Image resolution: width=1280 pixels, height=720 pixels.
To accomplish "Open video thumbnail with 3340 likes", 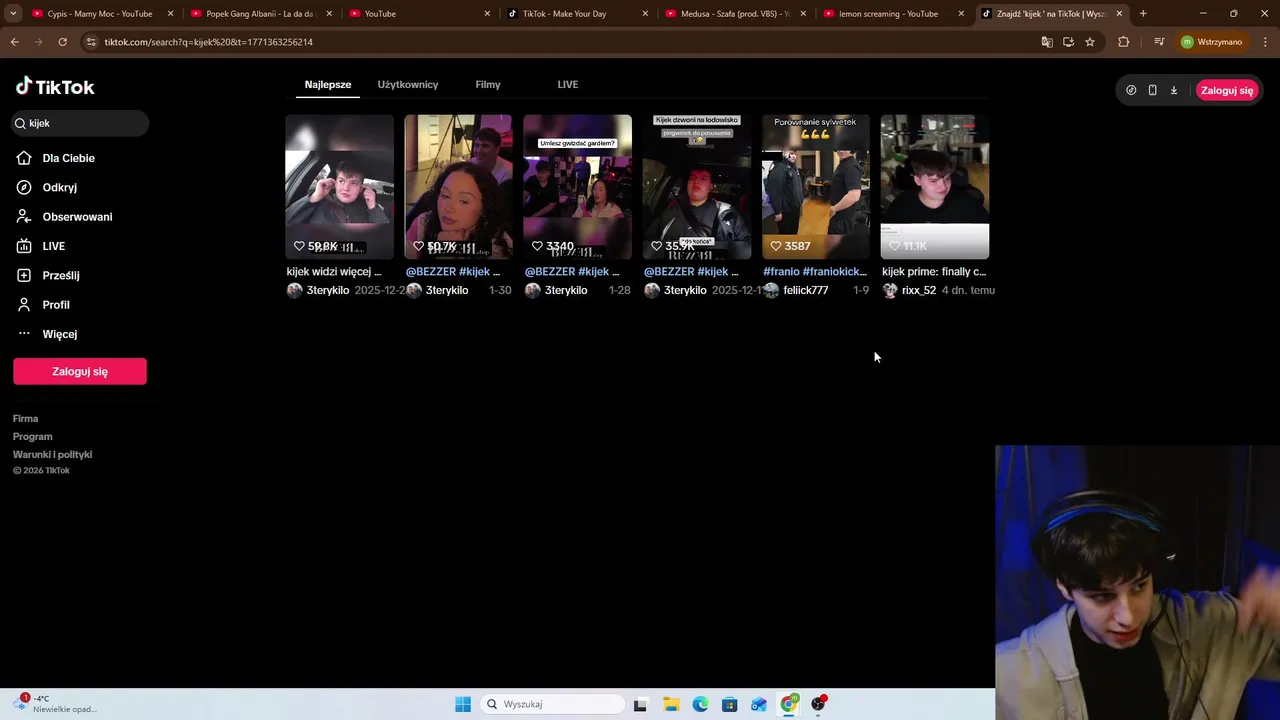I will [x=577, y=187].
